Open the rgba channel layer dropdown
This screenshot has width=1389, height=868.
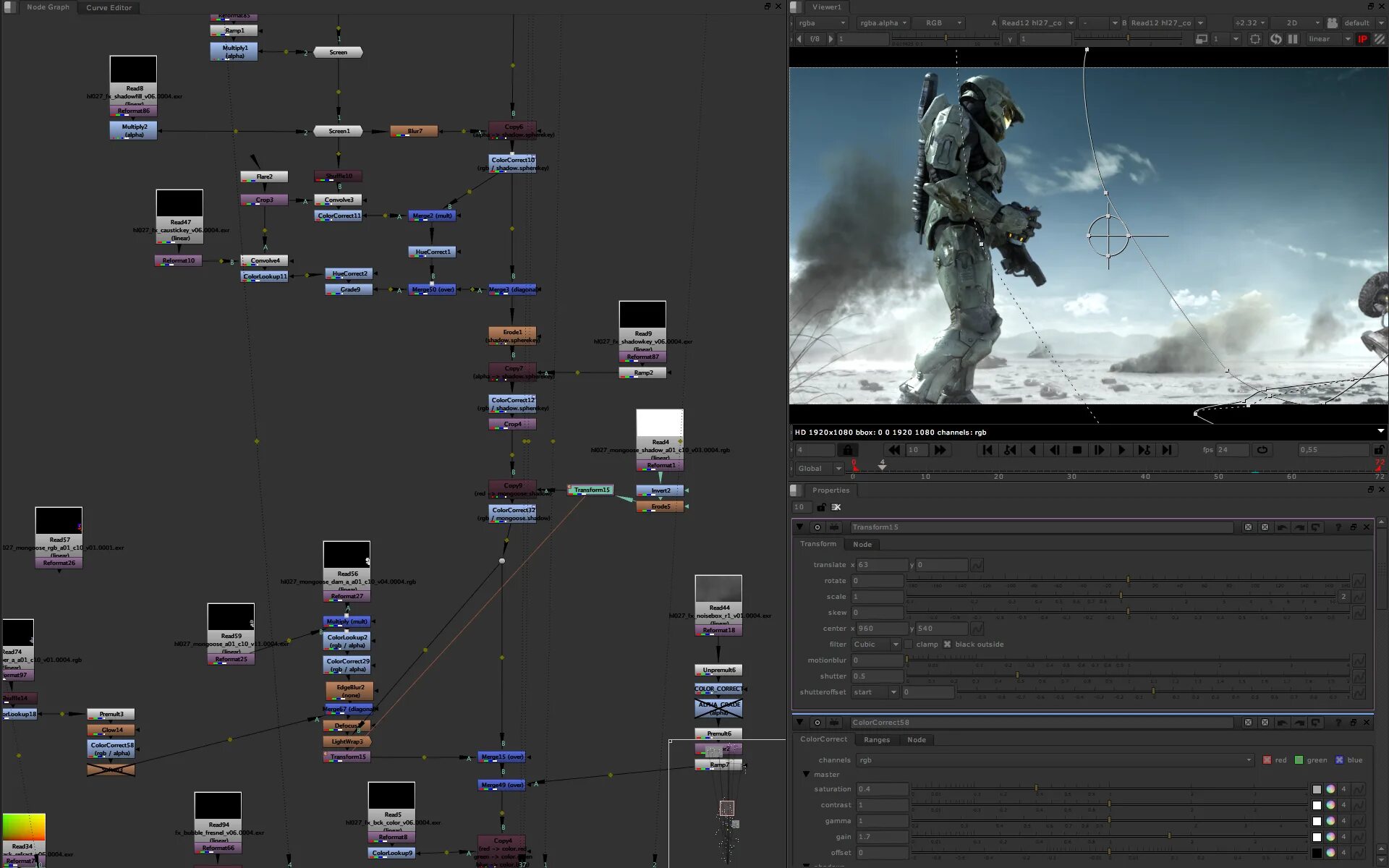[823, 23]
